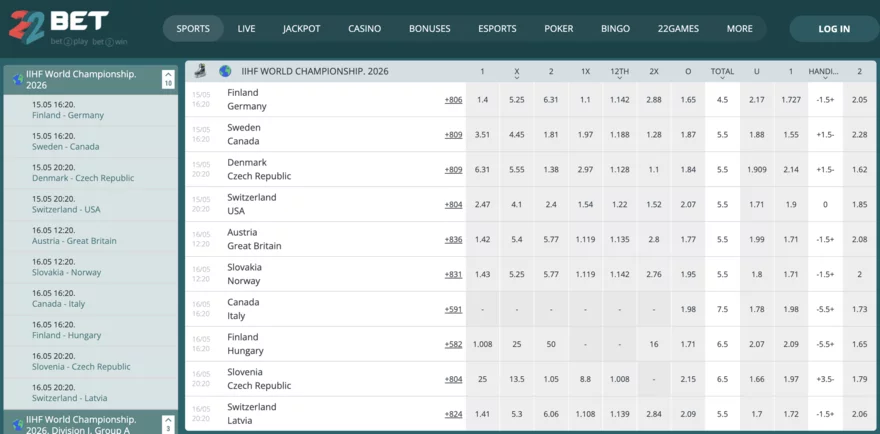Select Slovenia - Czech Republic in sidebar

tap(90, 362)
